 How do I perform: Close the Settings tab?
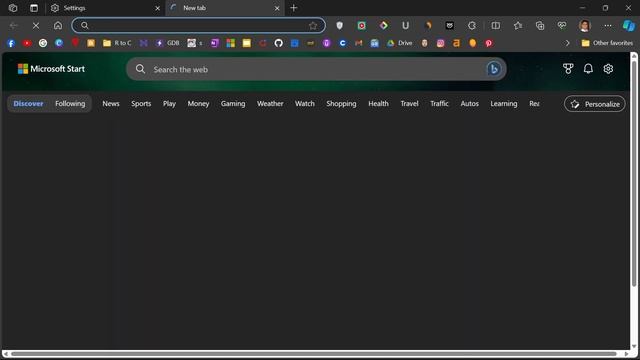(158, 8)
